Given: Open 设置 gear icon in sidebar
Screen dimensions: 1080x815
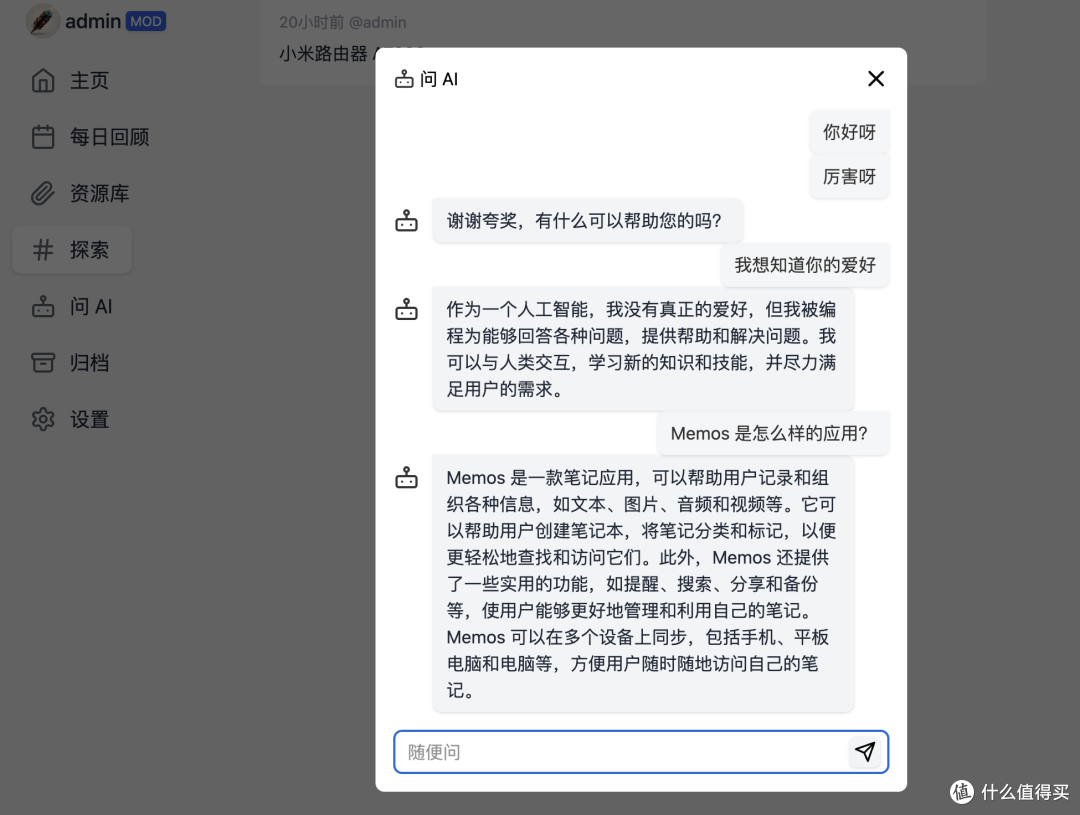Looking at the screenshot, I should click(43, 420).
